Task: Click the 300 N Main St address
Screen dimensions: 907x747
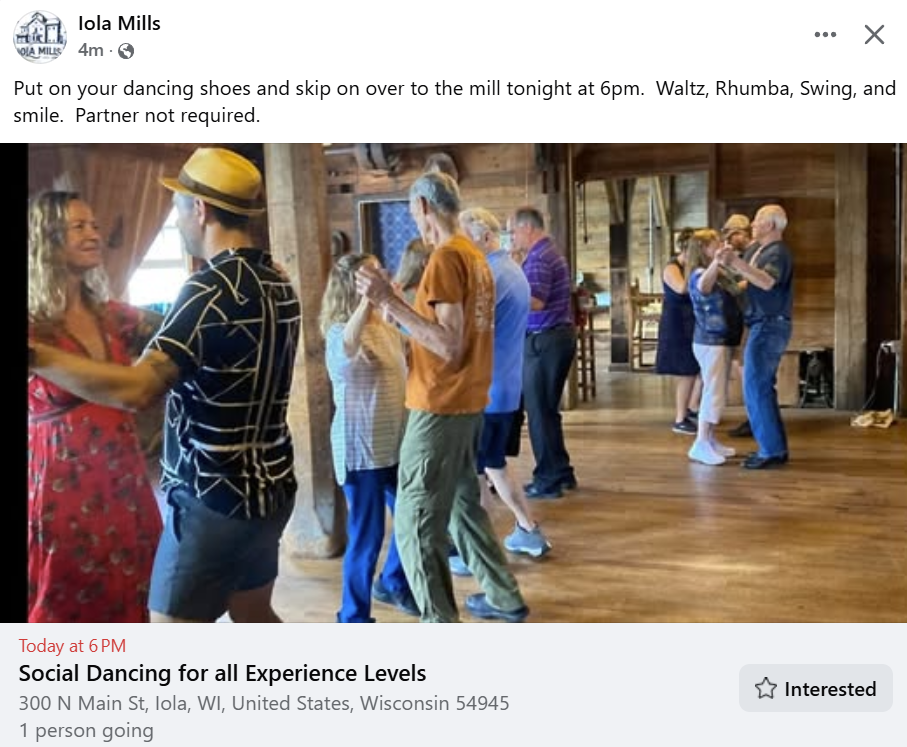Action: pyautogui.click(x=264, y=703)
